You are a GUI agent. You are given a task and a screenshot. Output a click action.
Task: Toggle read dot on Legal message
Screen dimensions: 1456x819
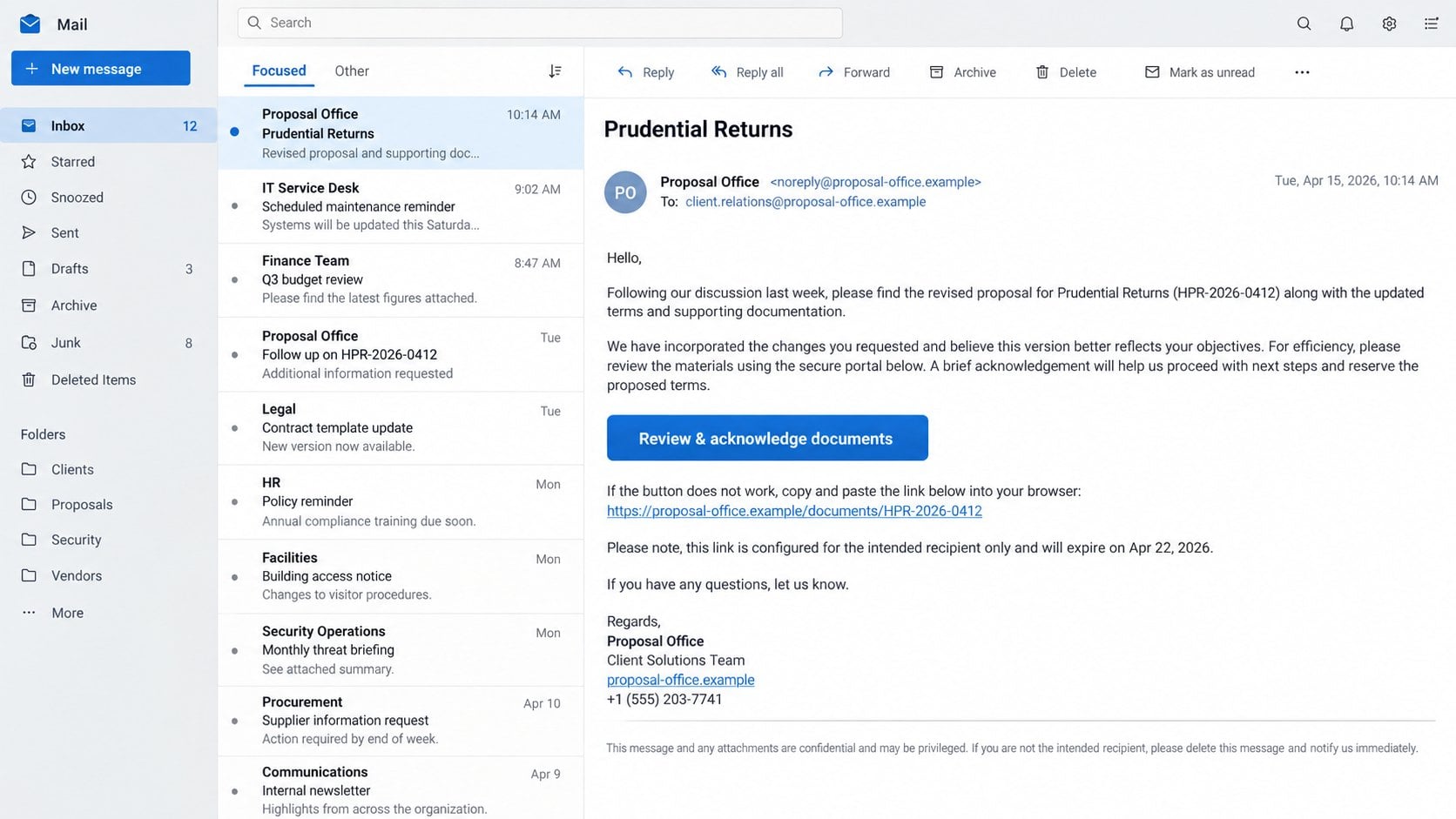pos(234,428)
